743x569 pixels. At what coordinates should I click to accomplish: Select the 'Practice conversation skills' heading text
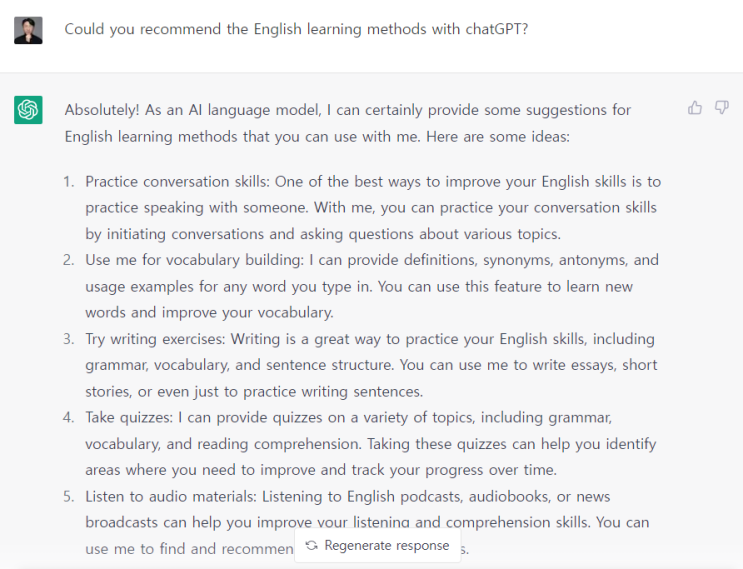176,182
